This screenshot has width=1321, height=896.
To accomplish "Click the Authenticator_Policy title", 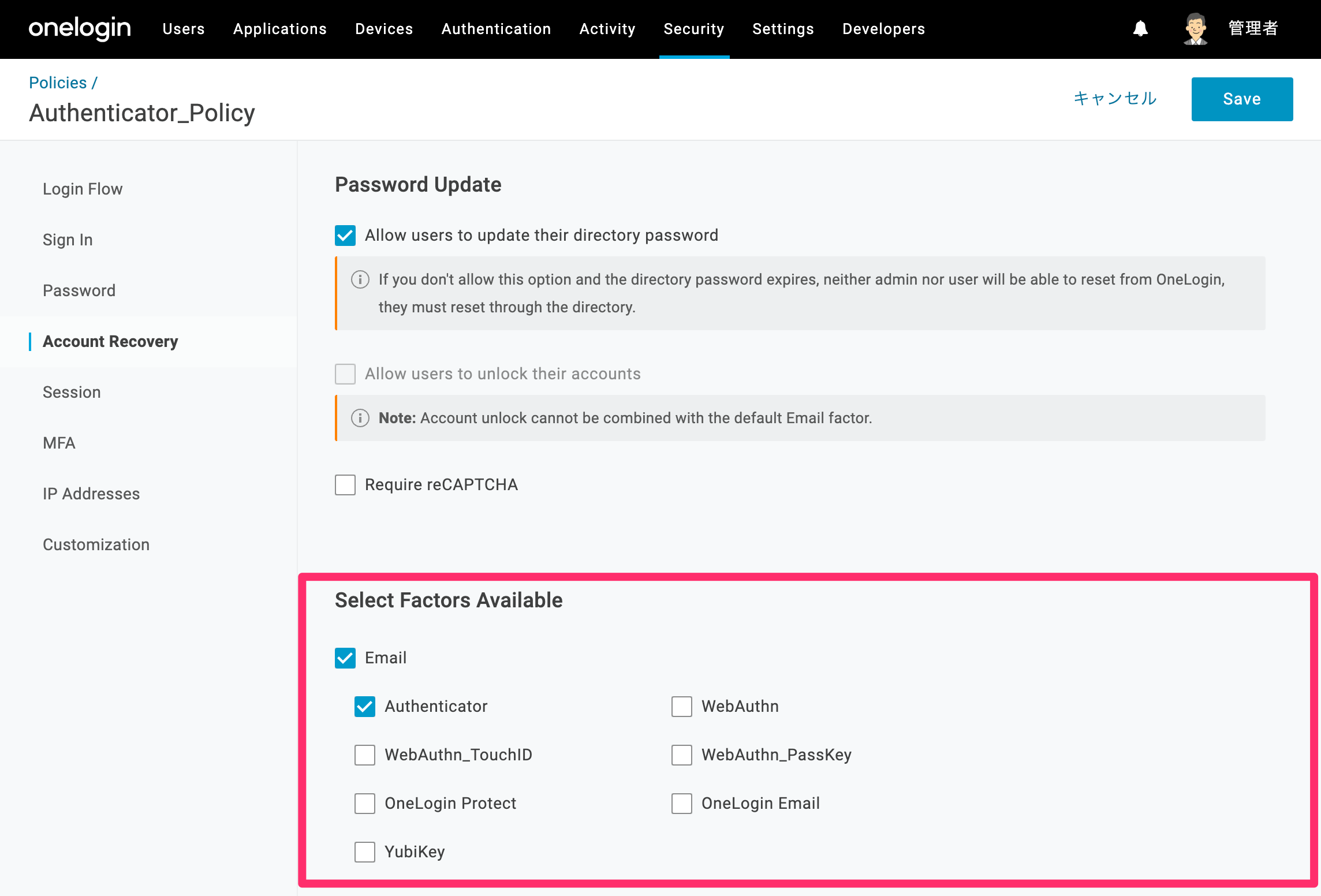I will (x=142, y=113).
